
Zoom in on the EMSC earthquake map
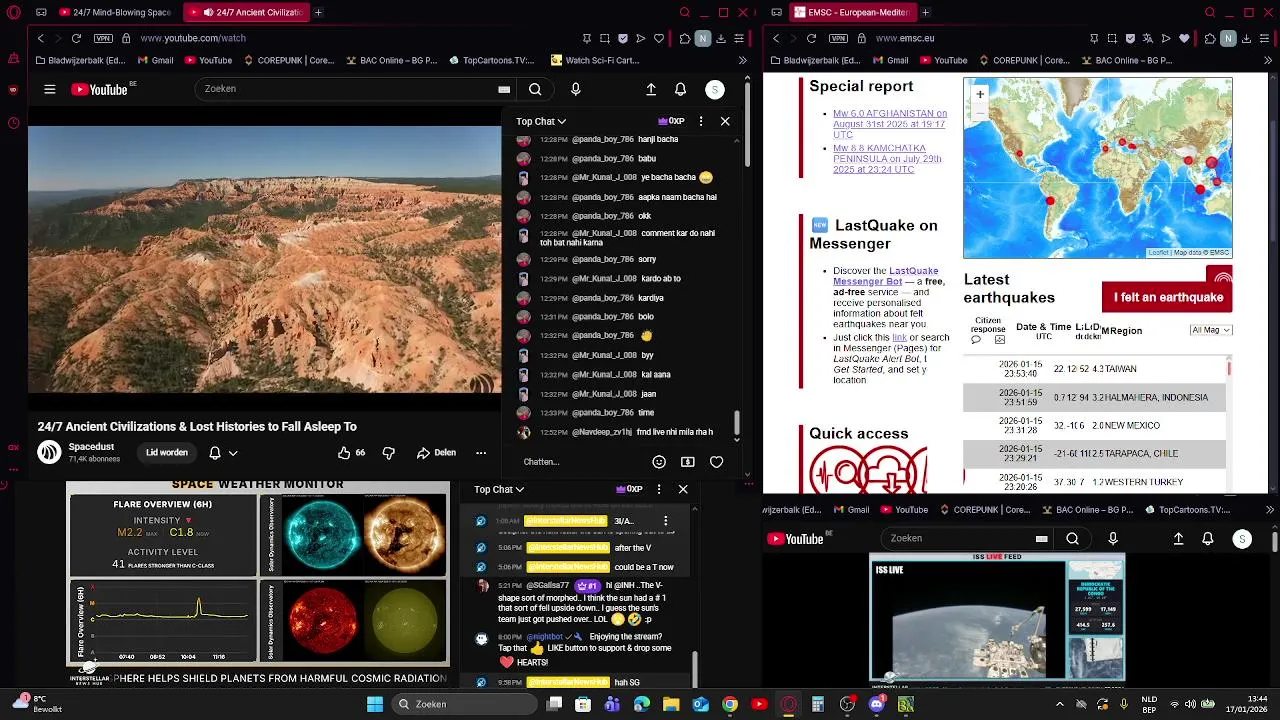(980, 94)
